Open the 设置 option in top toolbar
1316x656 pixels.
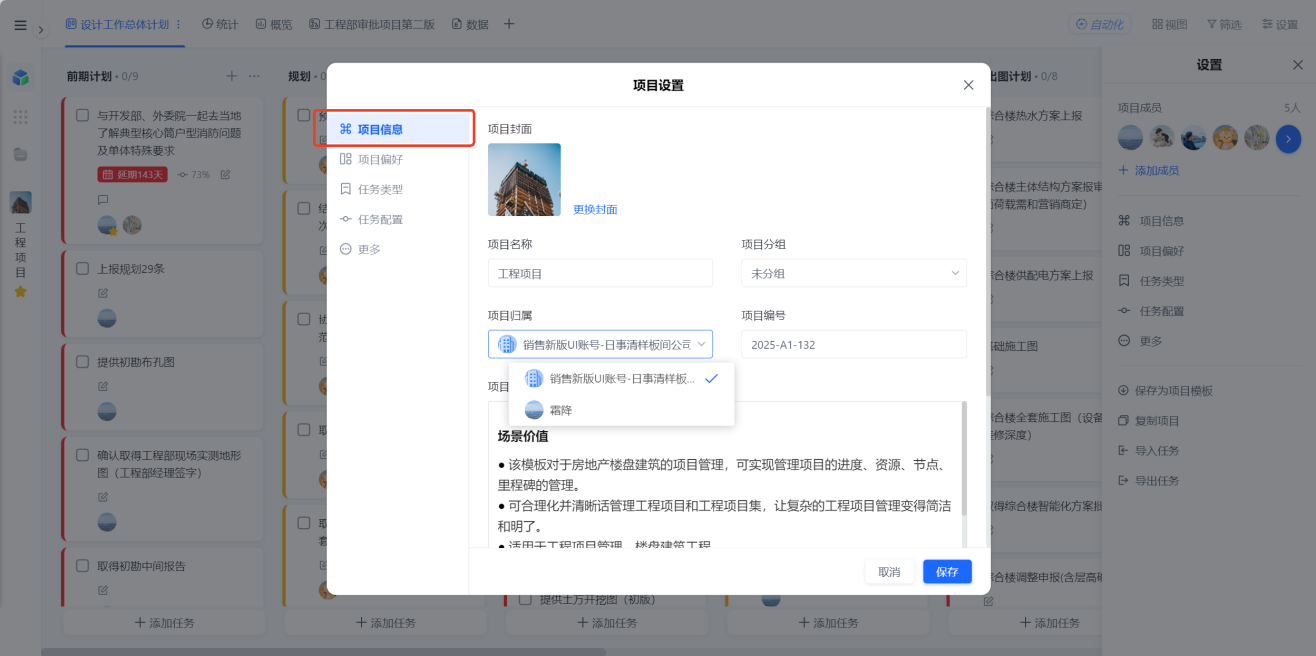(x=1279, y=24)
